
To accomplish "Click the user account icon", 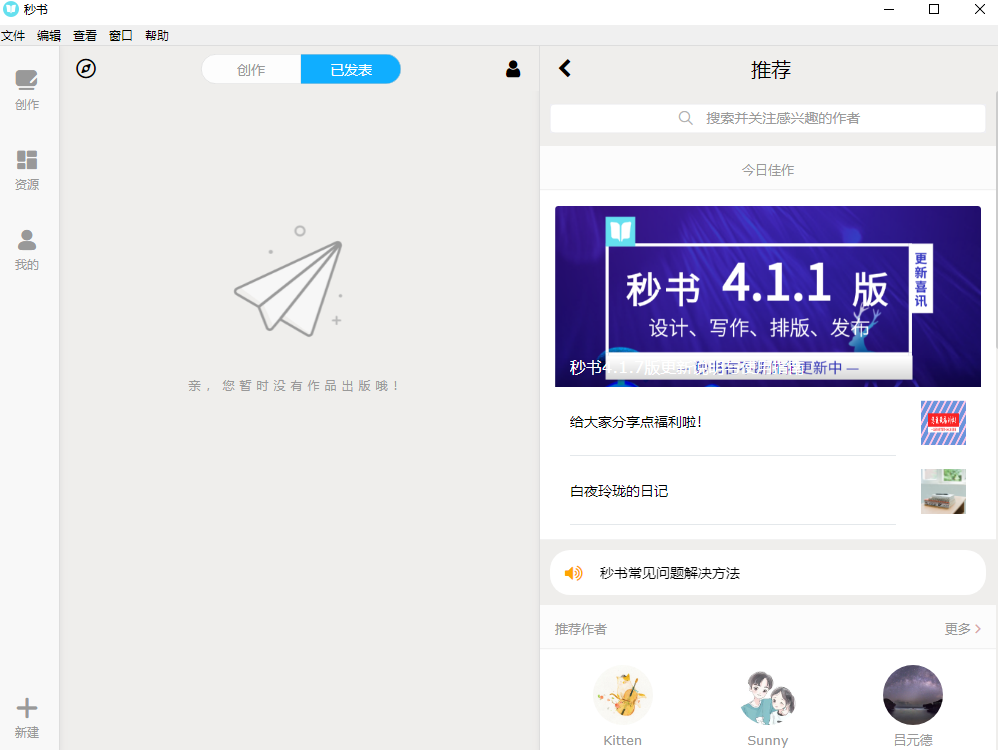I will pos(513,69).
